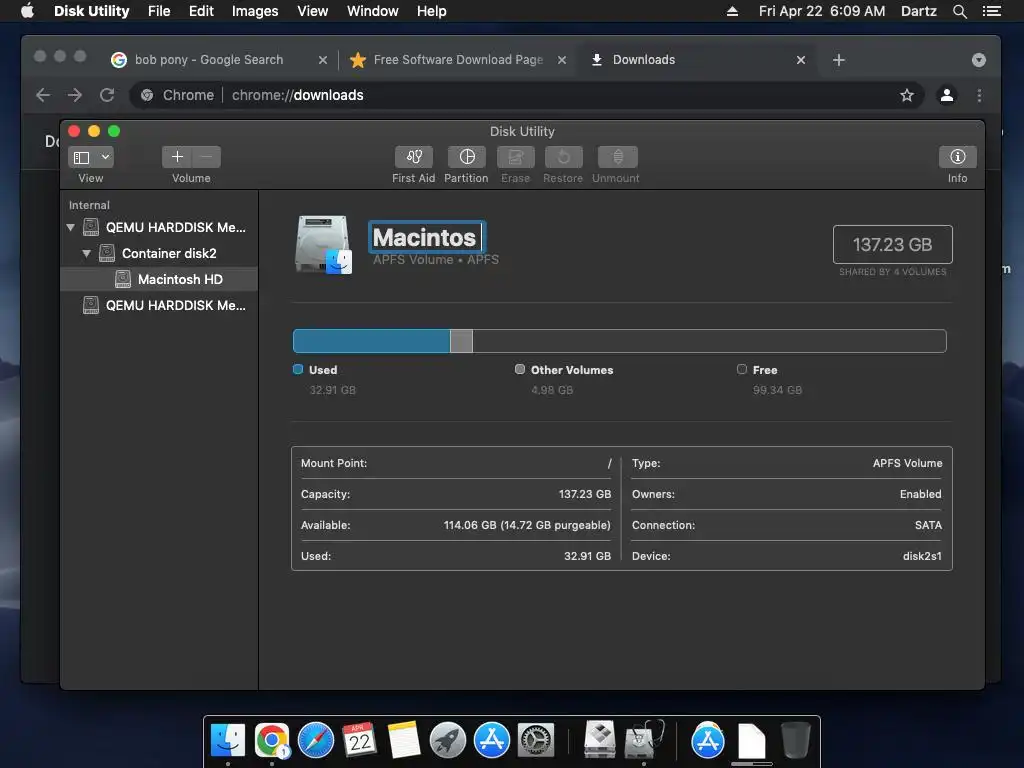This screenshot has width=1024, height=768.
Task: Open a new Chrome tab
Action: coord(839,60)
